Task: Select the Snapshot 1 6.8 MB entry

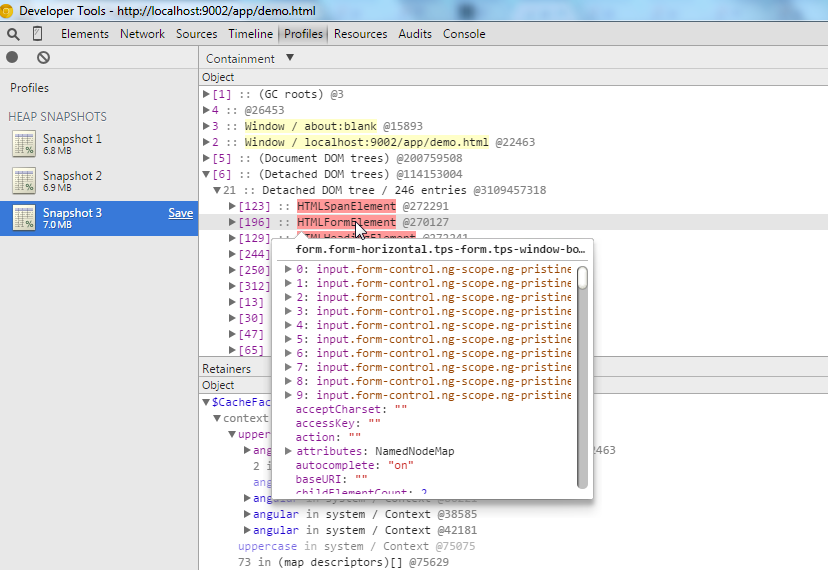Action: 99,144
